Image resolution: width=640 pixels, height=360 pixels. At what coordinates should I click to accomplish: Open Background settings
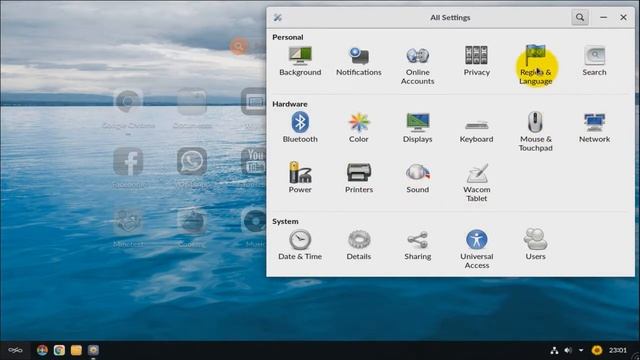(x=300, y=61)
